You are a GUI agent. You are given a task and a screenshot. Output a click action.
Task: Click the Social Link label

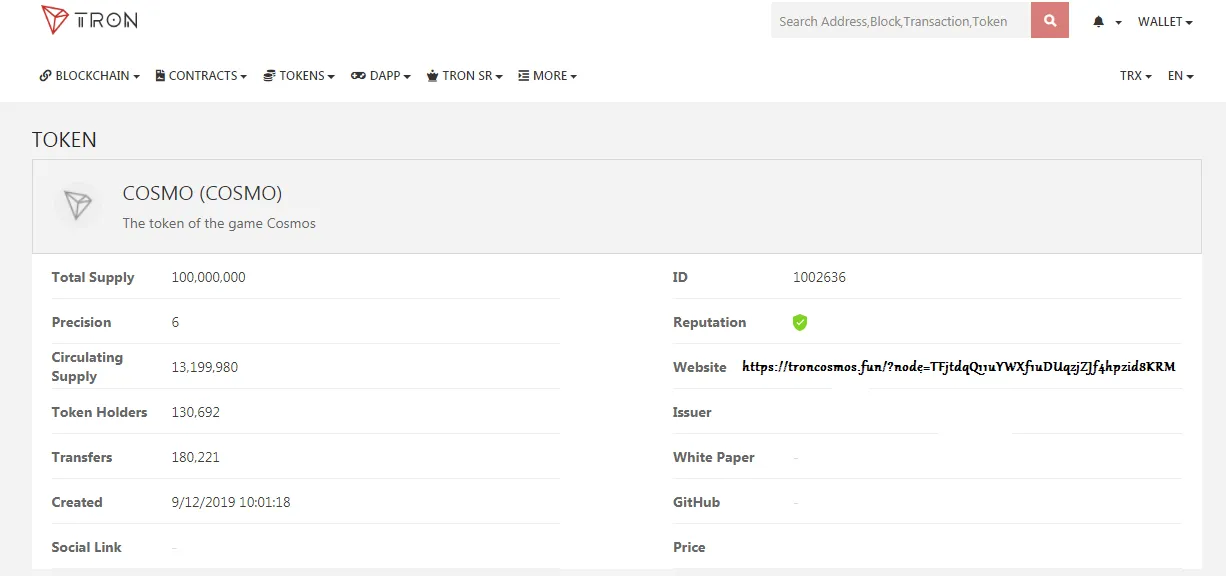coord(87,547)
